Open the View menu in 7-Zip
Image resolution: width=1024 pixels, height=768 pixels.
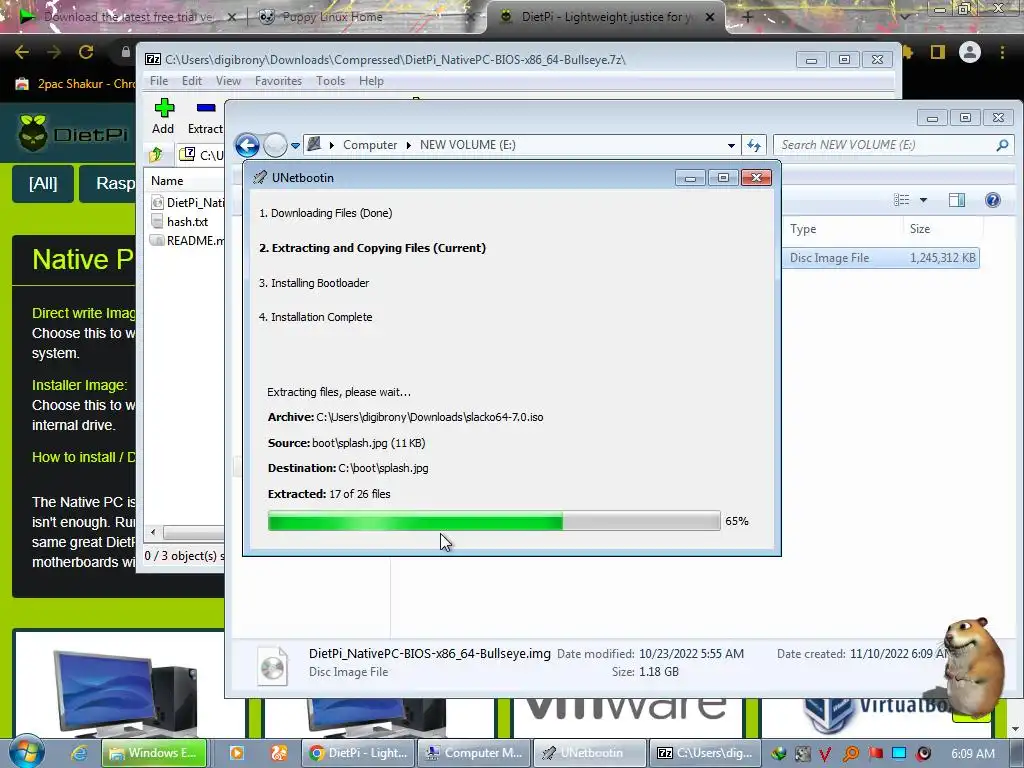click(228, 81)
